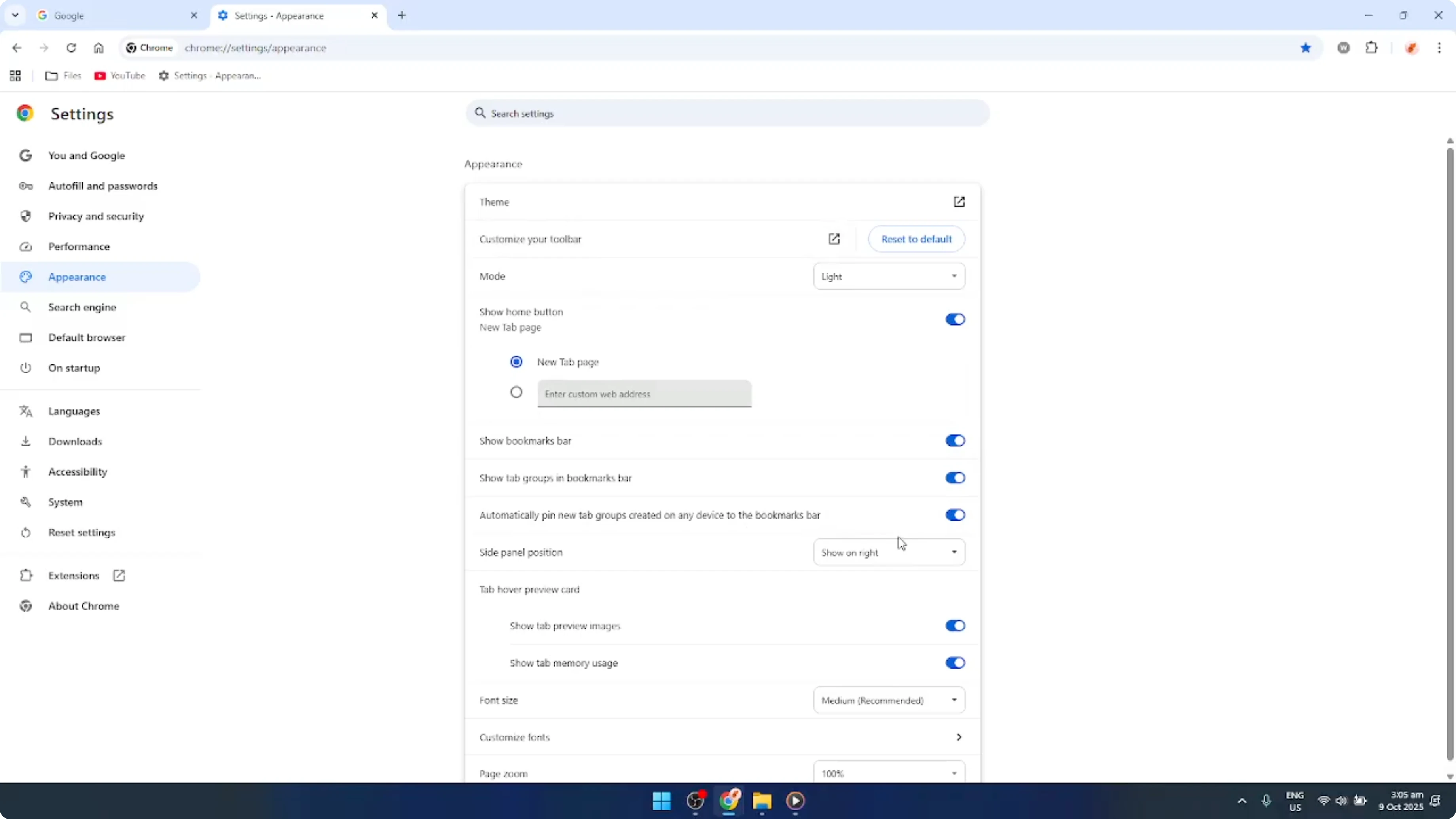
Task: Close the Google tab
Action: point(194,15)
